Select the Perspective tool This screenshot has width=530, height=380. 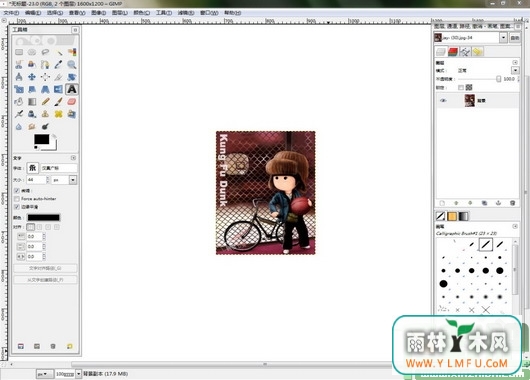pyautogui.click(x=45, y=89)
